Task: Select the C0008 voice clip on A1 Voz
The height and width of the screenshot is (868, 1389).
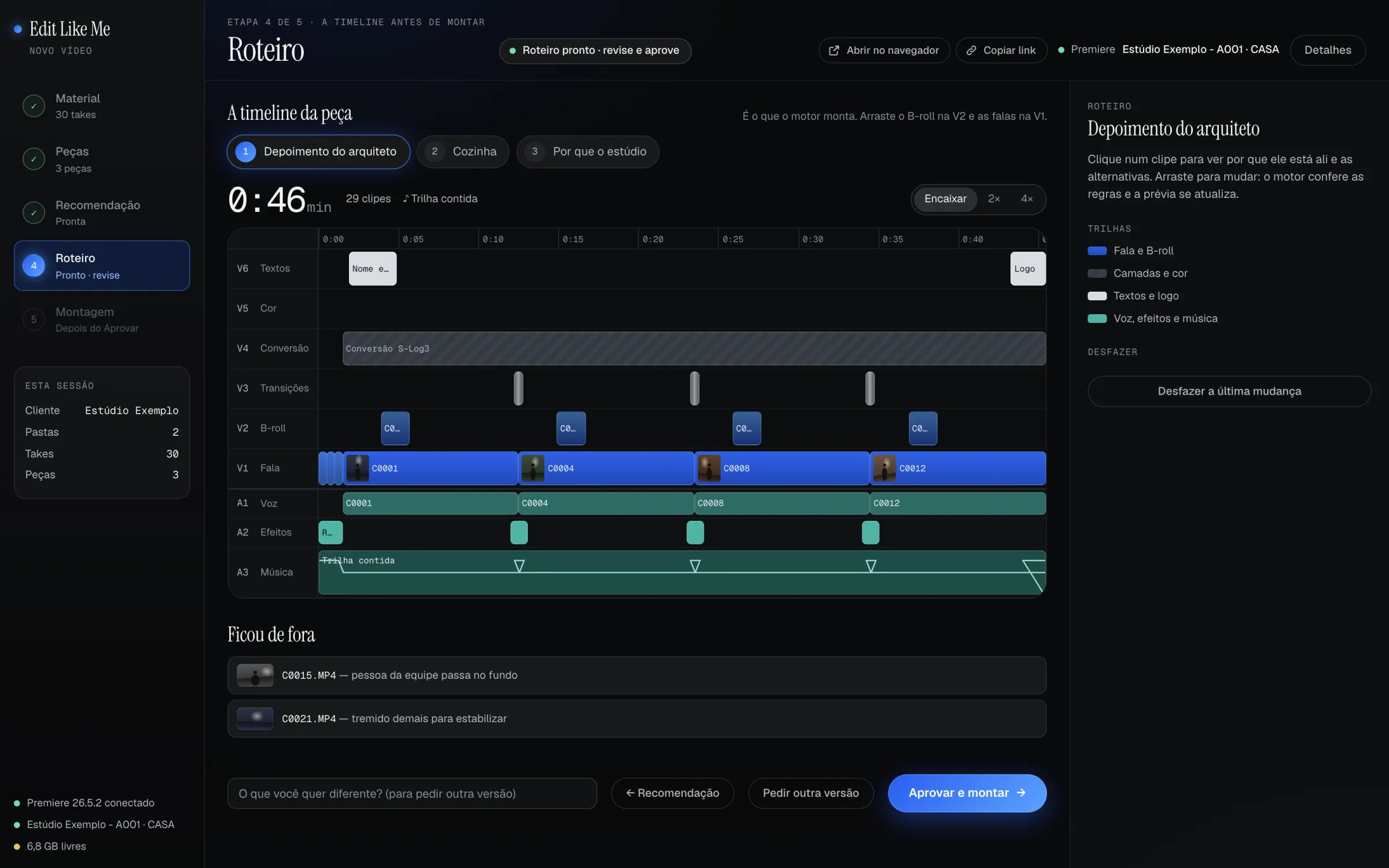Action: click(782, 503)
